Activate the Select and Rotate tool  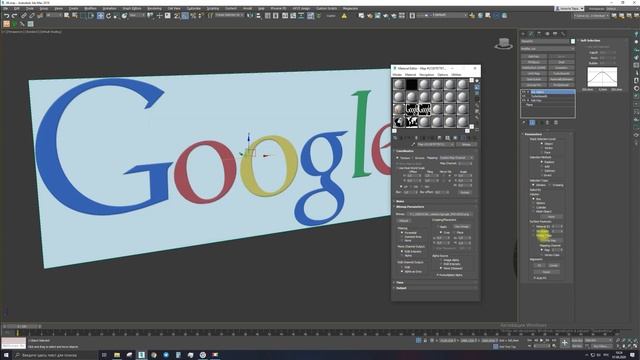[109, 16]
